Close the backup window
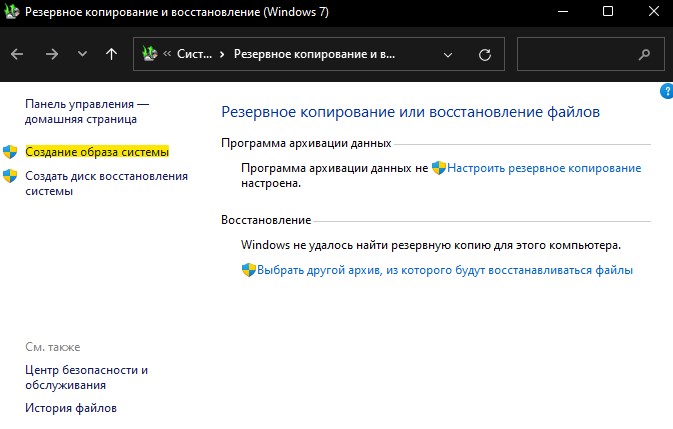This screenshot has width=673, height=429. [654, 11]
